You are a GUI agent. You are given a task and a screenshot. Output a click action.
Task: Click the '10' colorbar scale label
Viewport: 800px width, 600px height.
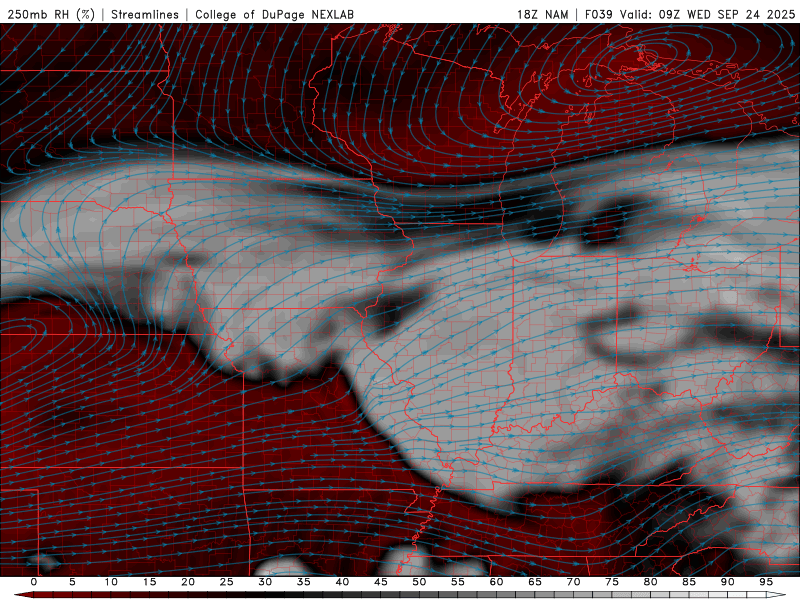(x=111, y=582)
